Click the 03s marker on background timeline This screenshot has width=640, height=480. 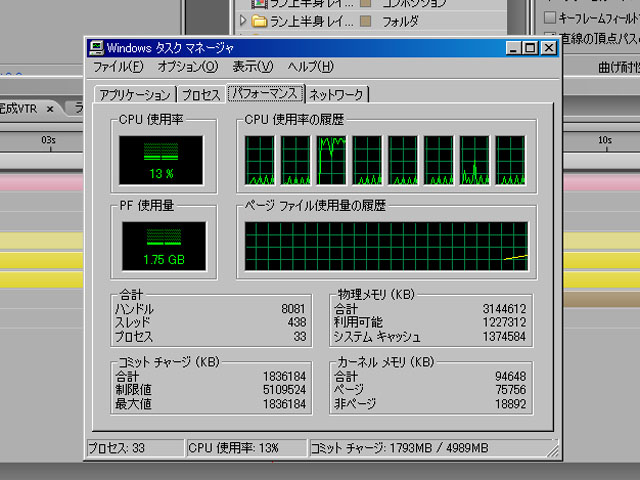49,140
